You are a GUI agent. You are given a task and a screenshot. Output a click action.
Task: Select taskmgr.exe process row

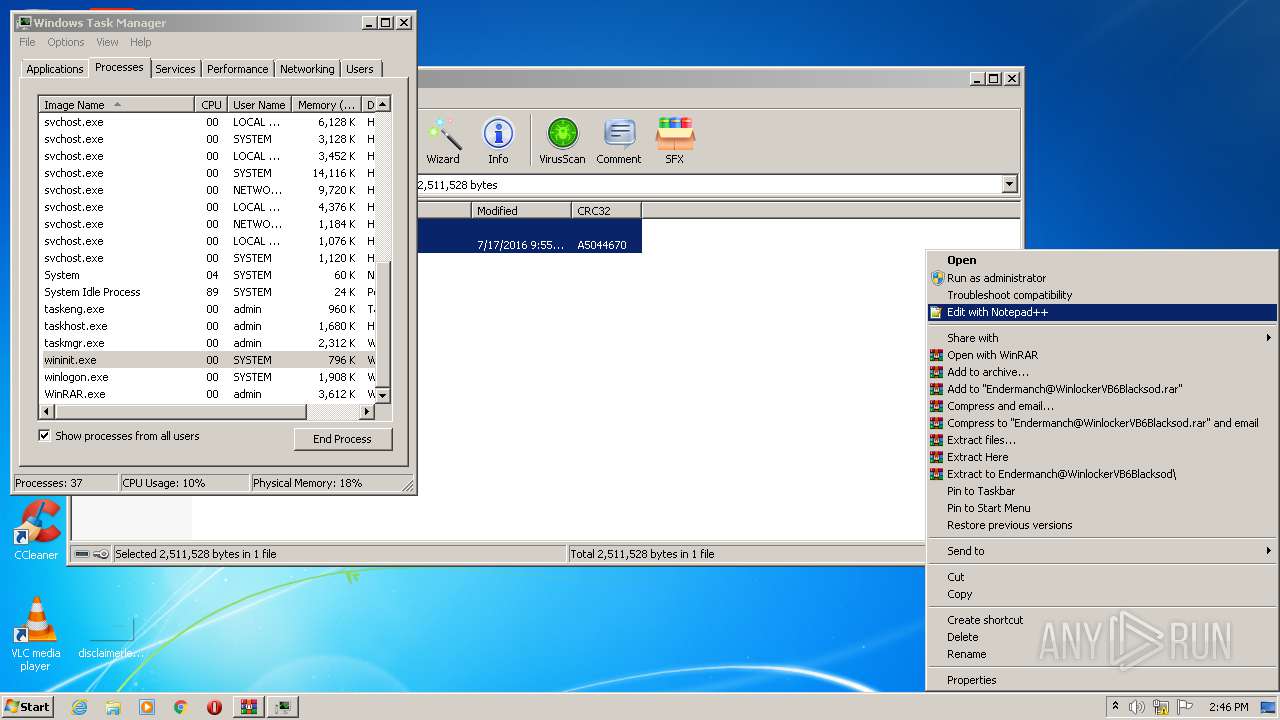coord(208,343)
